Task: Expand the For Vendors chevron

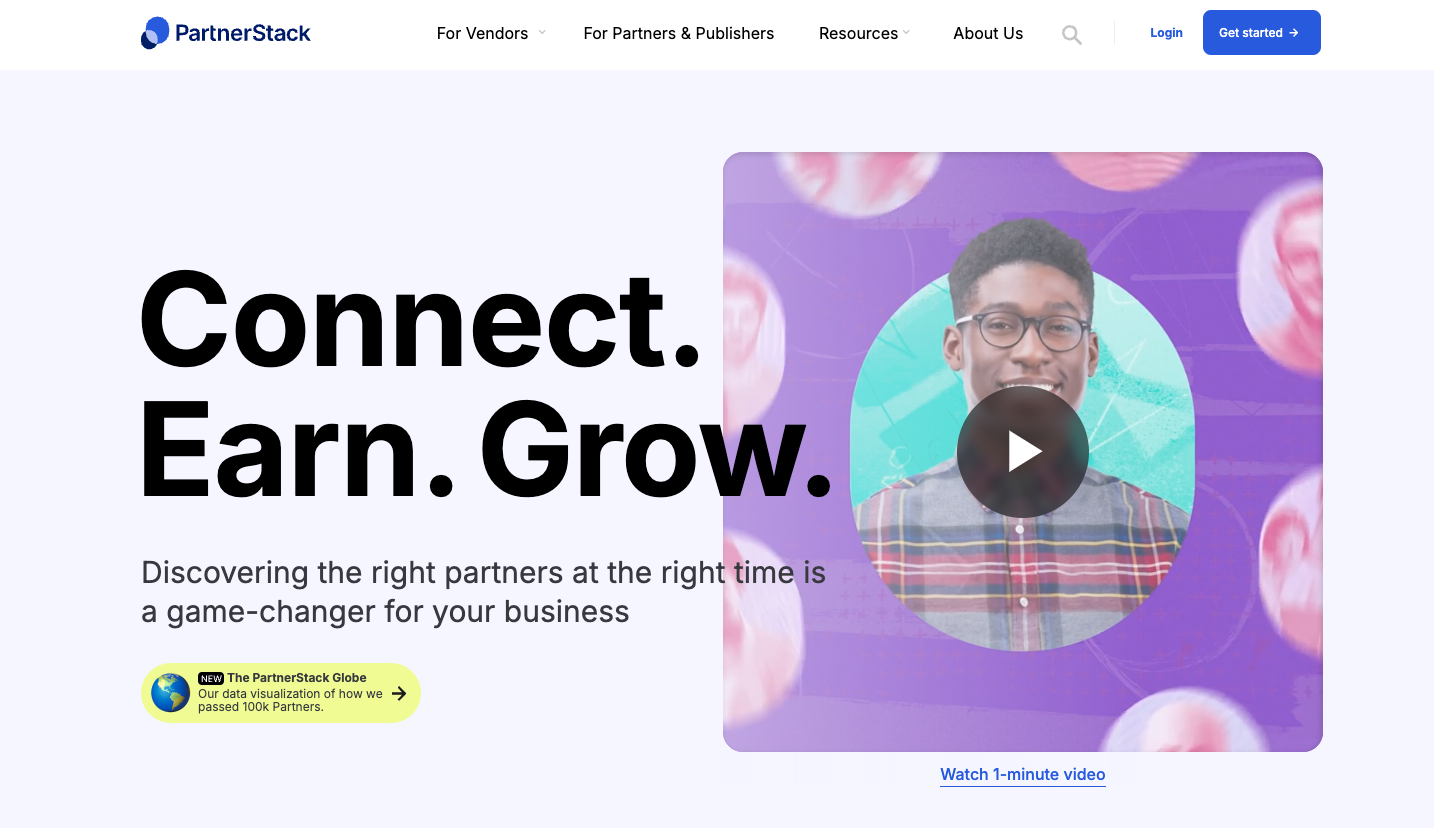Action: [x=542, y=32]
